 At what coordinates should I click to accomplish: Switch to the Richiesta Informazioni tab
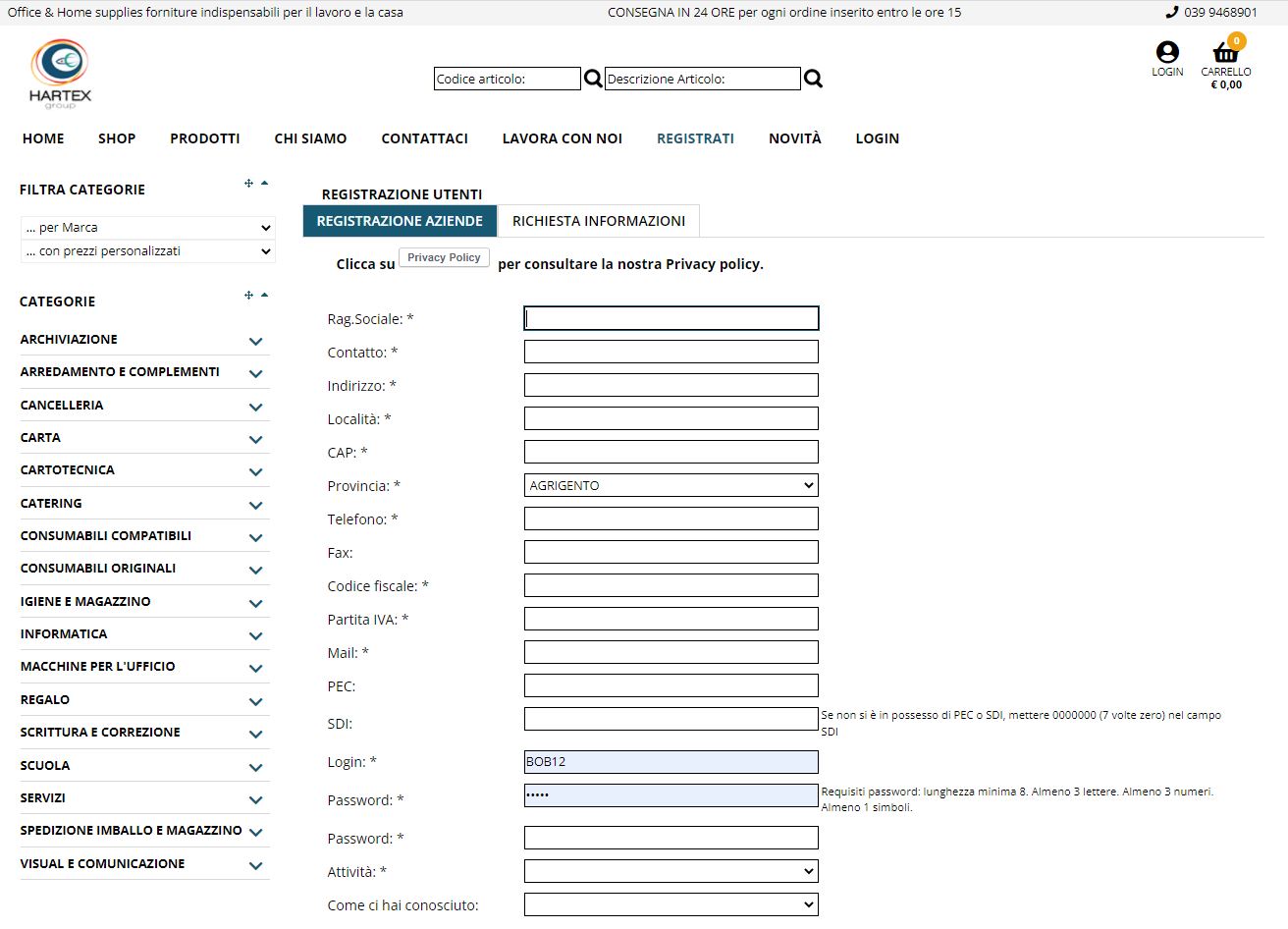coord(599,221)
